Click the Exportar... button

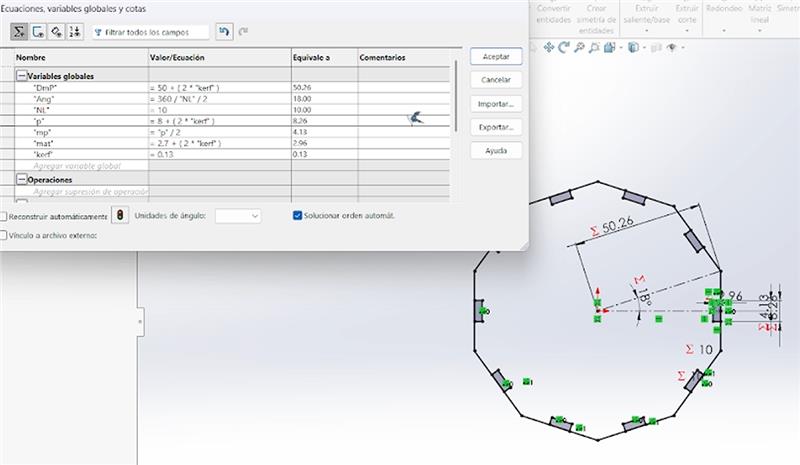click(x=496, y=127)
